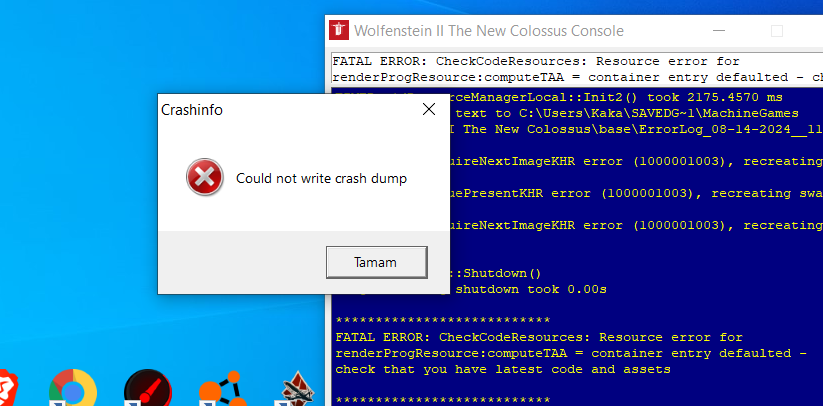Click the 'check that you have latest code' line

click(503, 369)
